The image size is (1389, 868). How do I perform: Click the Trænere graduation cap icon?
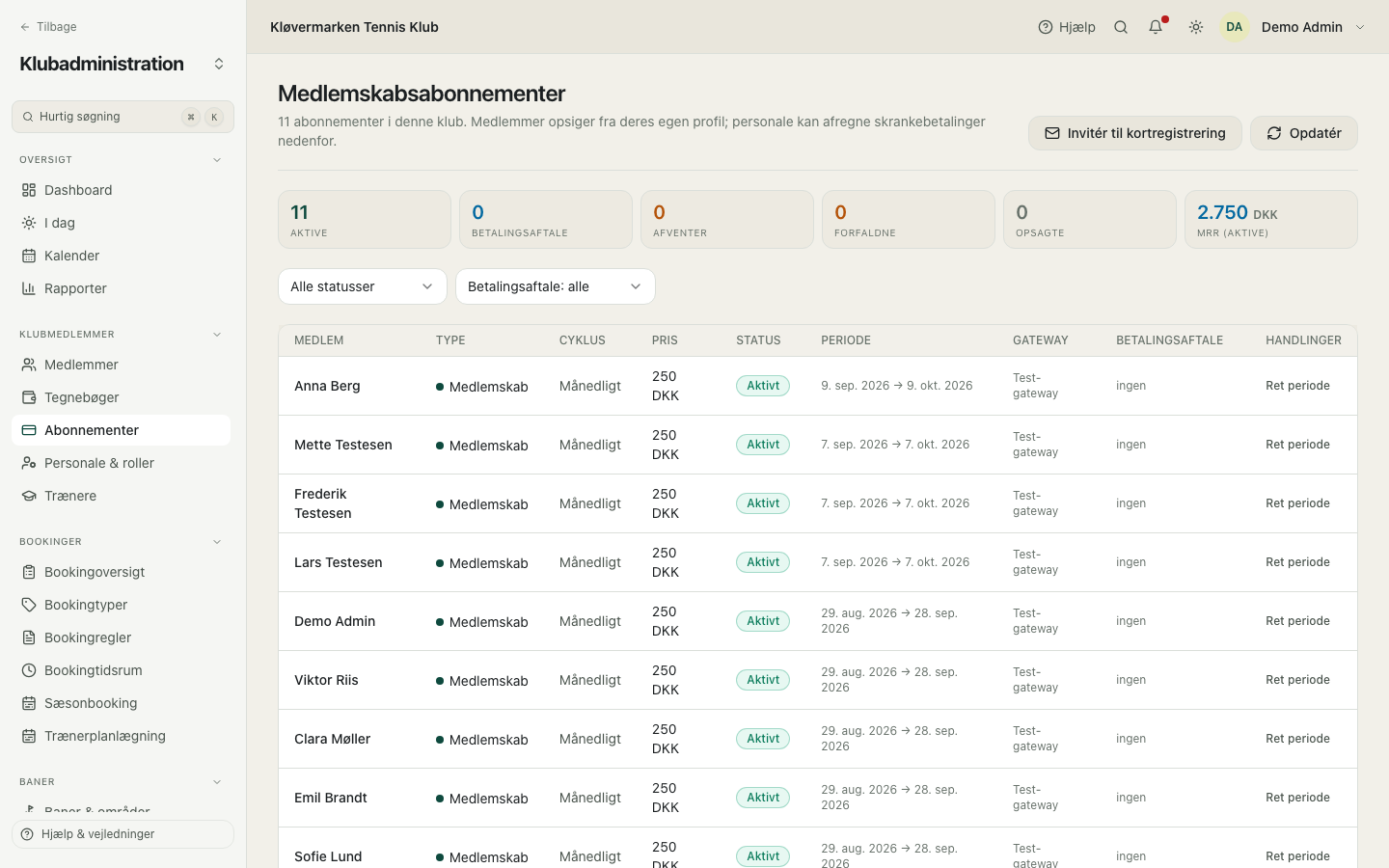[x=29, y=496]
